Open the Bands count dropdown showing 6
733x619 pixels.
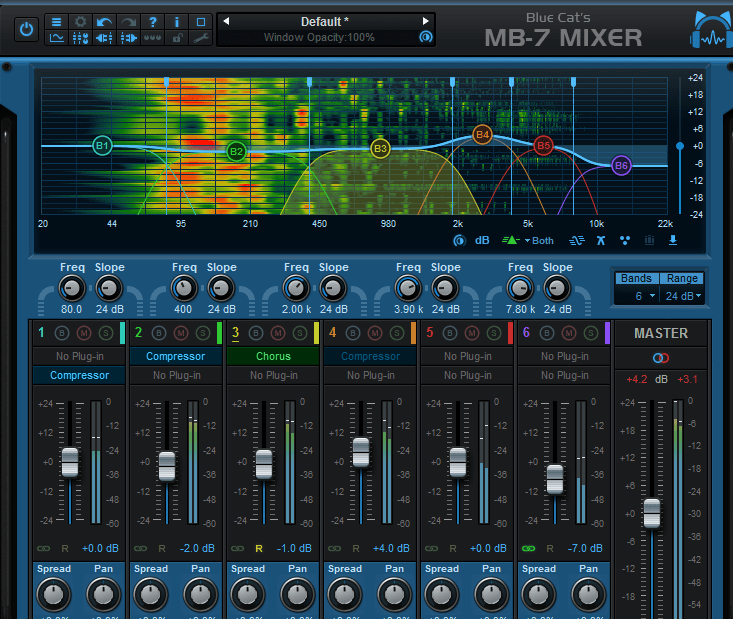[x=637, y=296]
